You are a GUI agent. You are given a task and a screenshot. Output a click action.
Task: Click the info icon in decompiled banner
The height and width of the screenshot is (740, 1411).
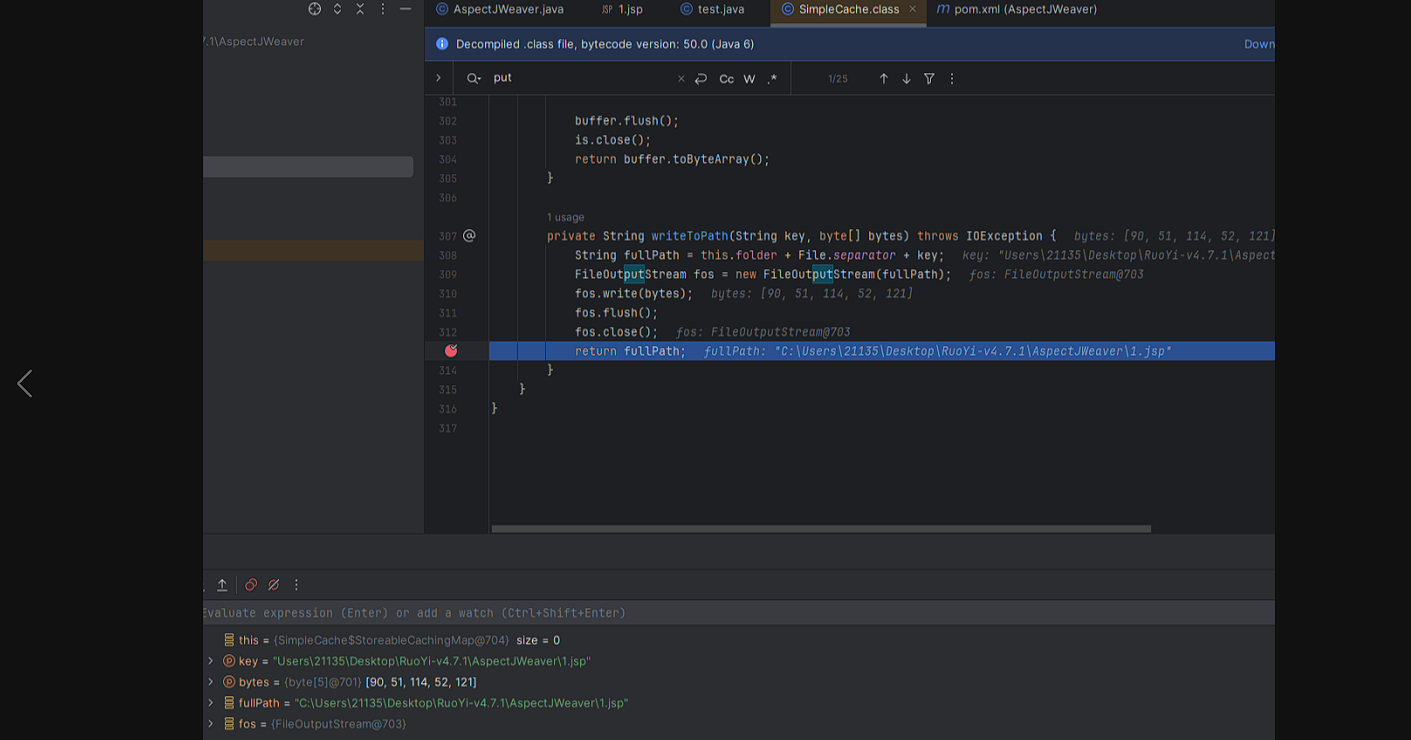(x=442, y=44)
